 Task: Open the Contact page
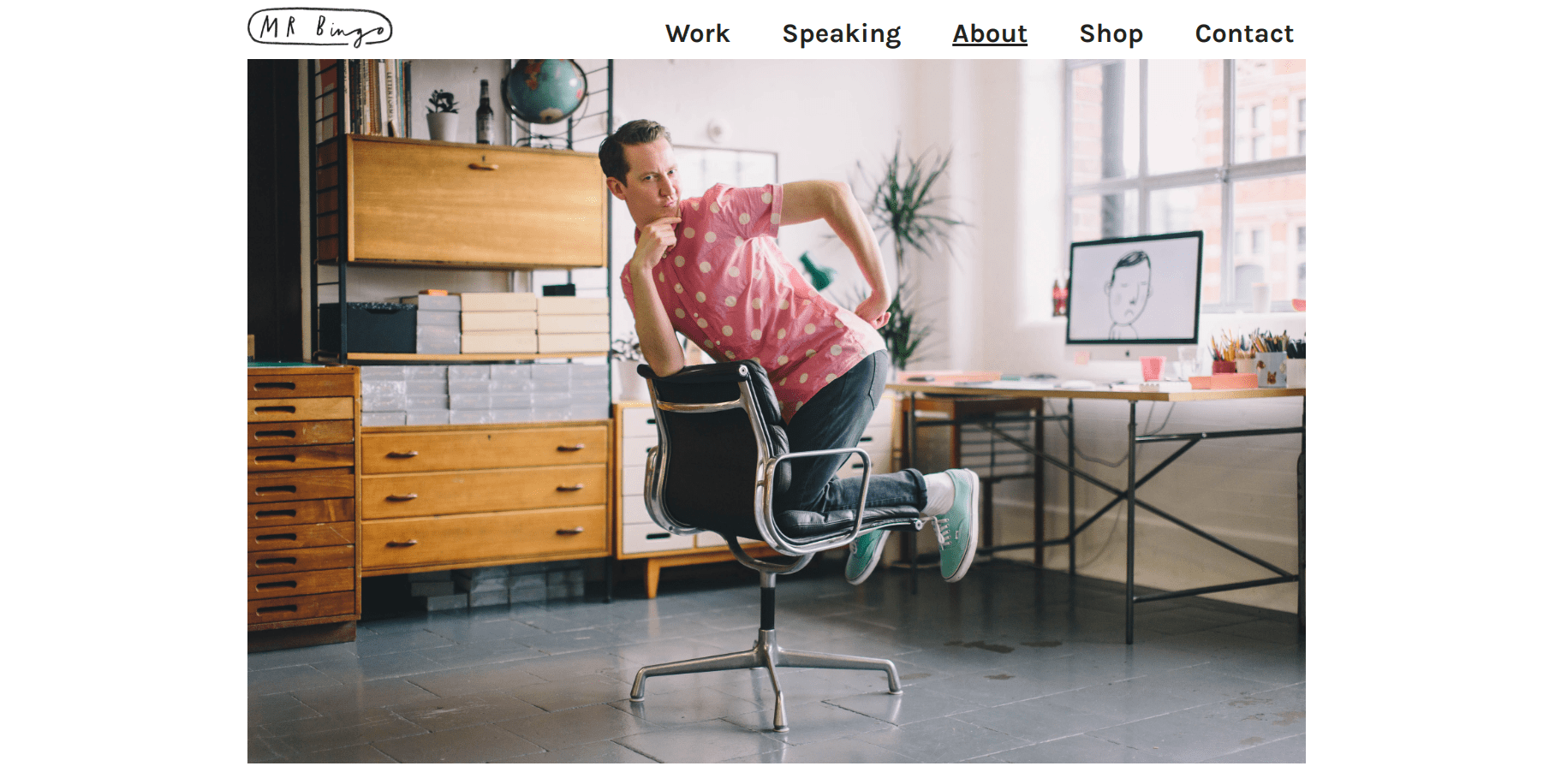[x=1244, y=33]
